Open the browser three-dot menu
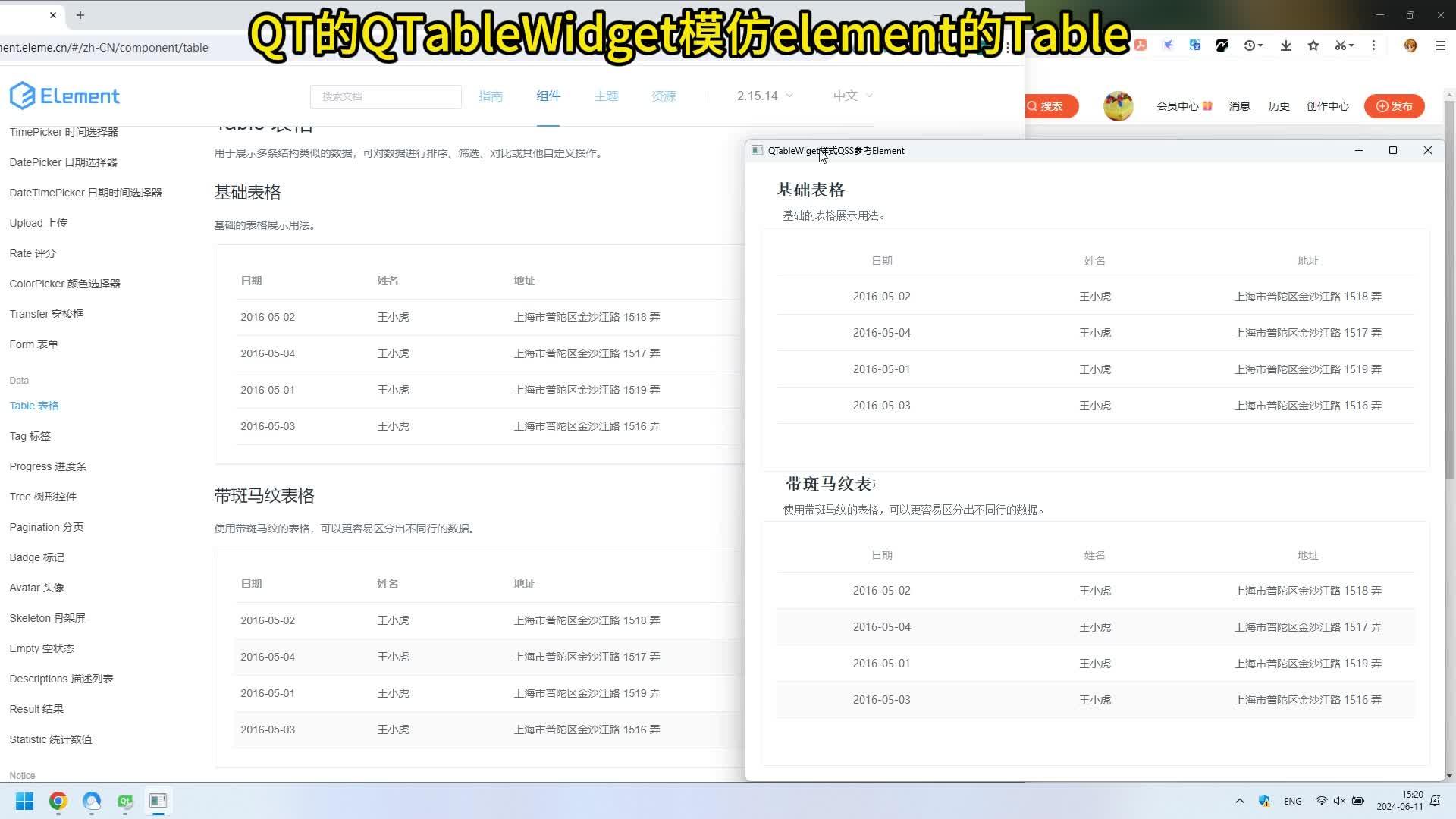Image resolution: width=1456 pixels, height=819 pixels. point(1373,45)
